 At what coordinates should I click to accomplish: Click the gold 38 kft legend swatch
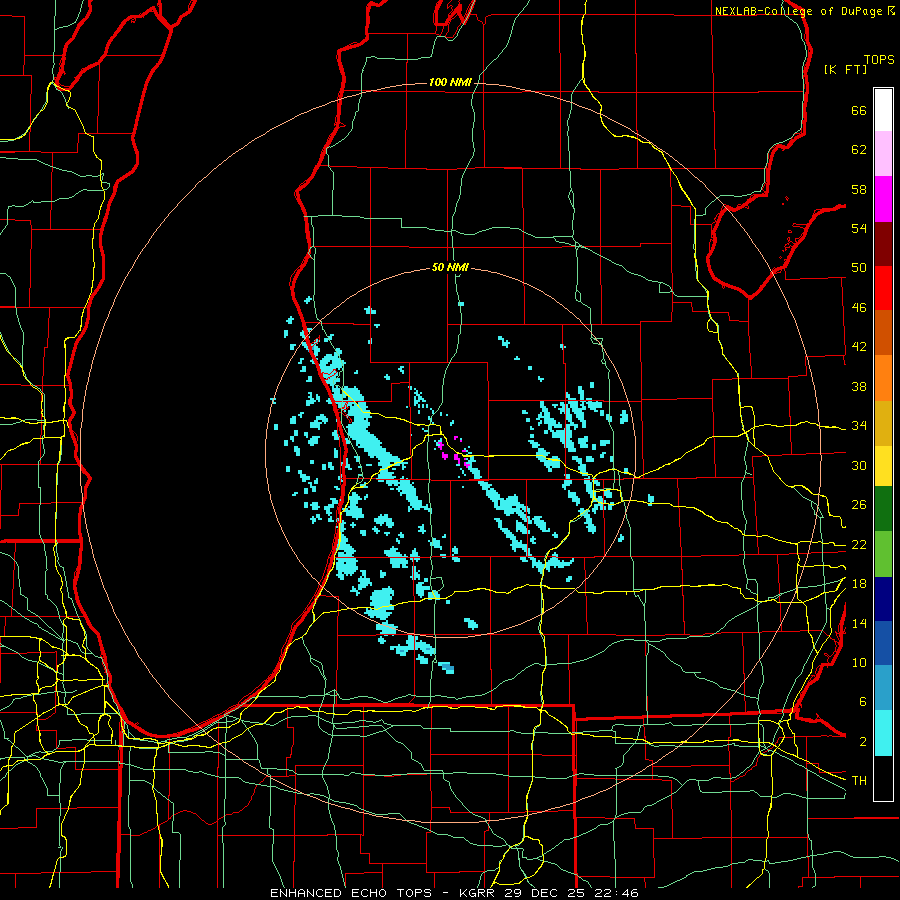click(883, 423)
